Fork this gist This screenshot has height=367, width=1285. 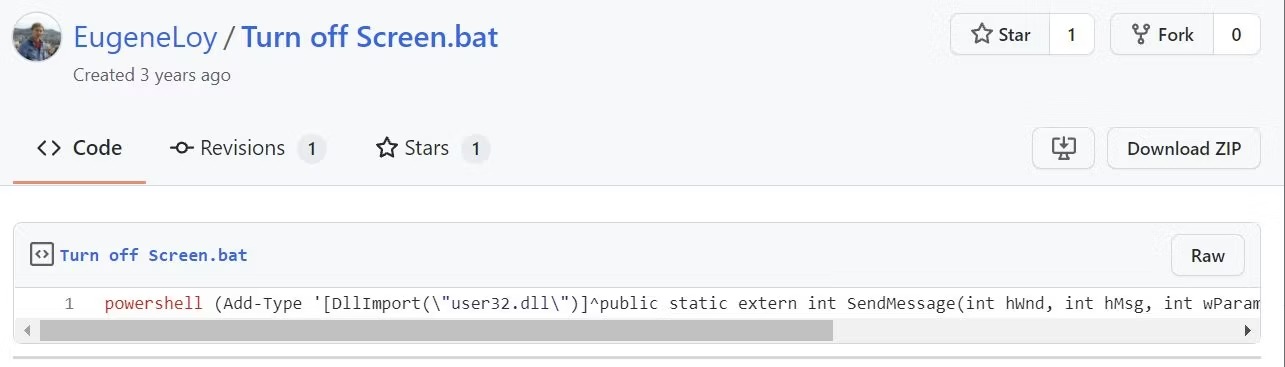tap(1162, 35)
